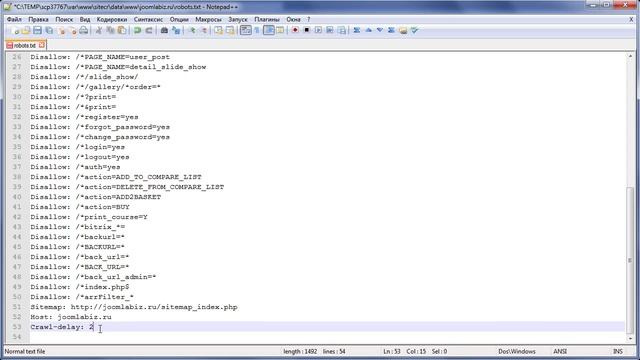Close the robots.txt tab with its X
This screenshot has width=640, height=360.
pyautogui.click(x=41, y=45)
